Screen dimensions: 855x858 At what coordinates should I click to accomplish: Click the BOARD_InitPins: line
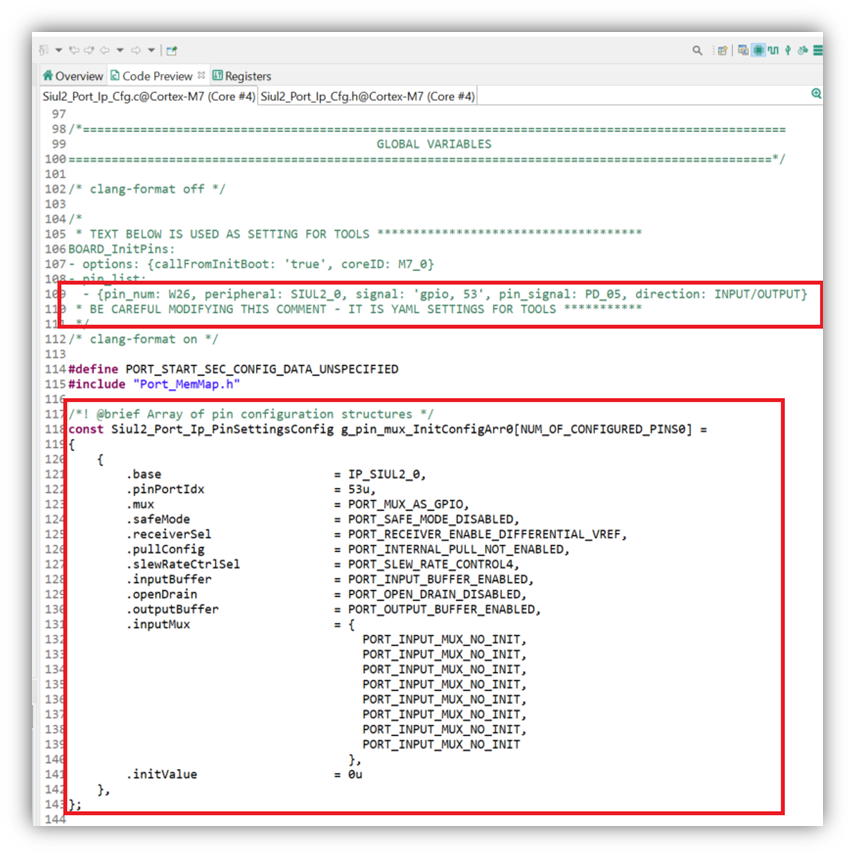coord(121,249)
